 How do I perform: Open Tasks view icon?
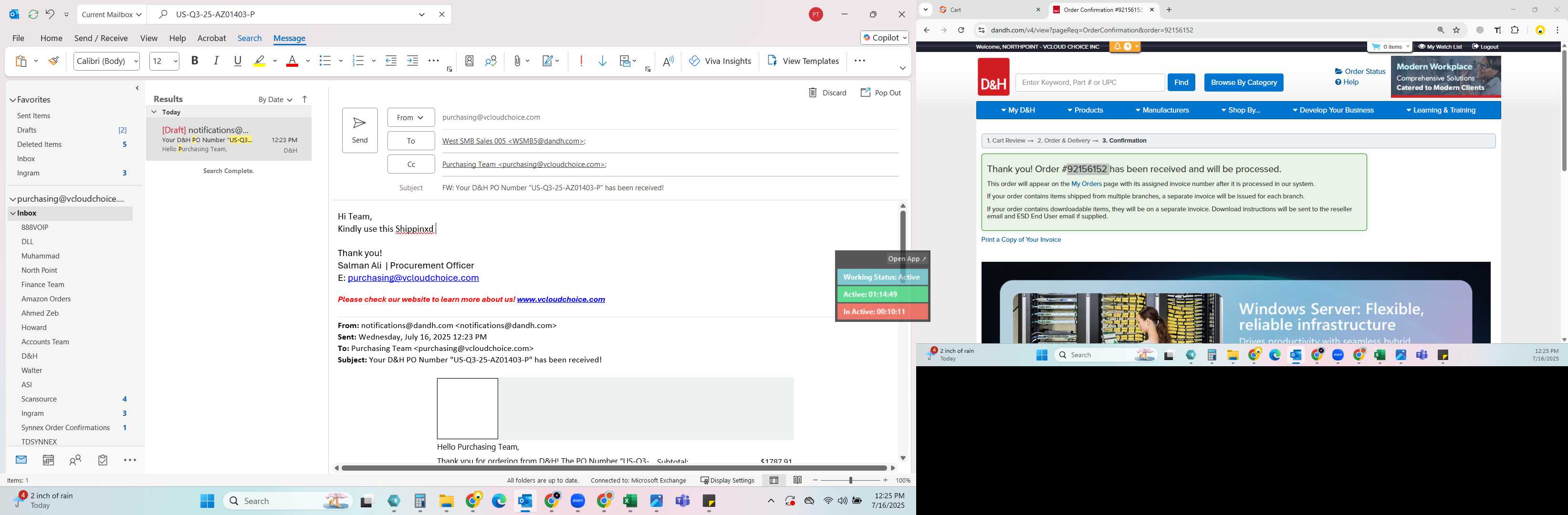click(x=103, y=460)
